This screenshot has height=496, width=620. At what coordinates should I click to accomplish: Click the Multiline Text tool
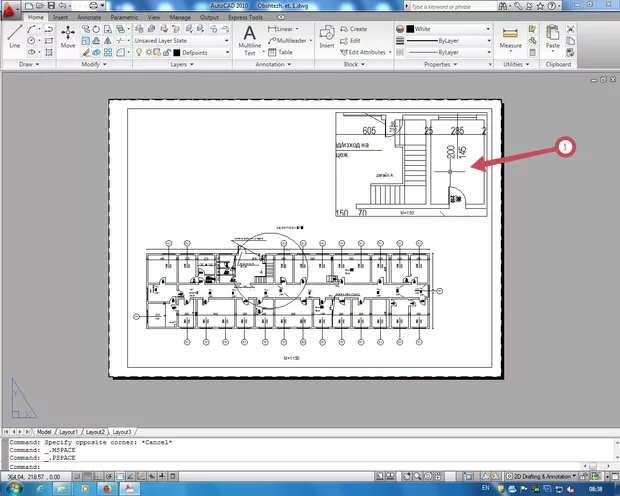[249, 39]
